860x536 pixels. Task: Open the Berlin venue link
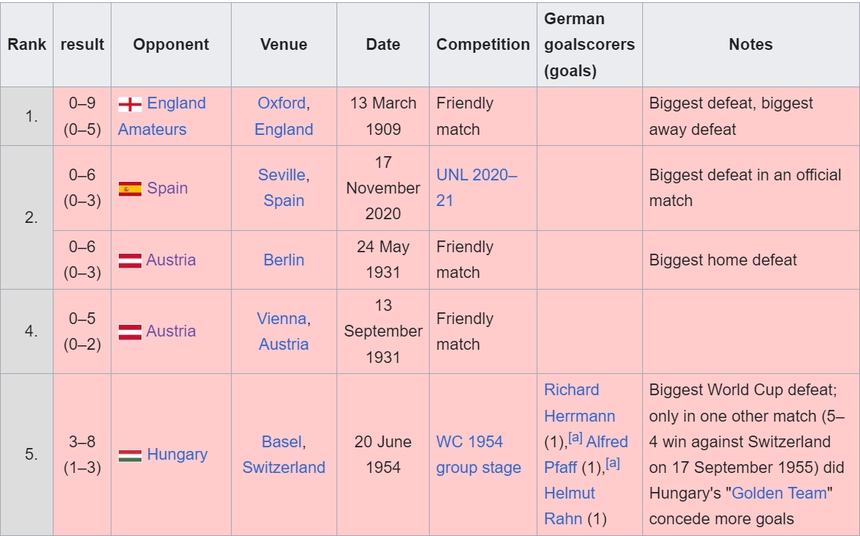click(x=284, y=260)
